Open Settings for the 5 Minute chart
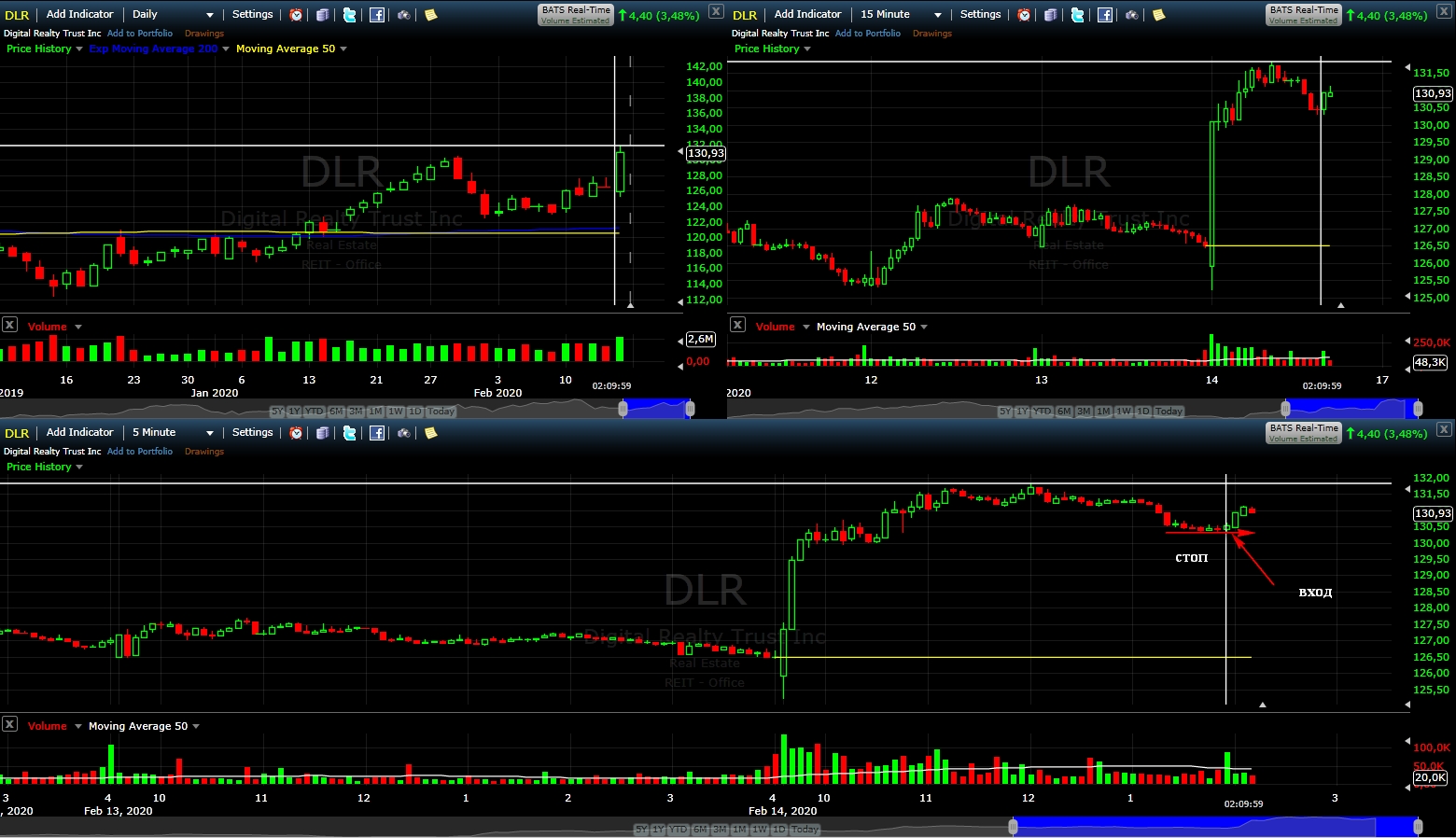This screenshot has height=838, width=1456. tap(252, 432)
